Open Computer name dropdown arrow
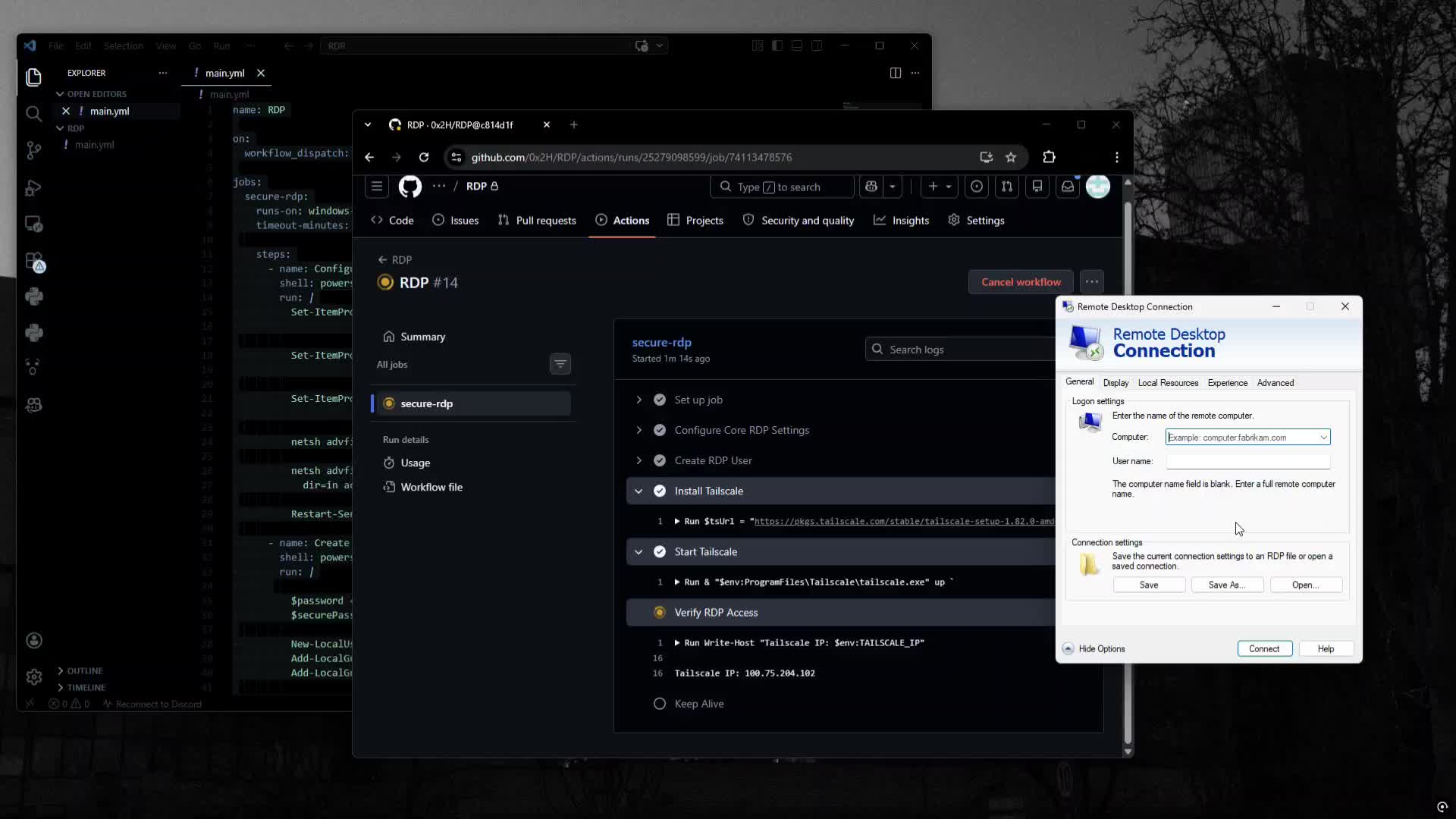This screenshot has height=819, width=1456. [1323, 438]
